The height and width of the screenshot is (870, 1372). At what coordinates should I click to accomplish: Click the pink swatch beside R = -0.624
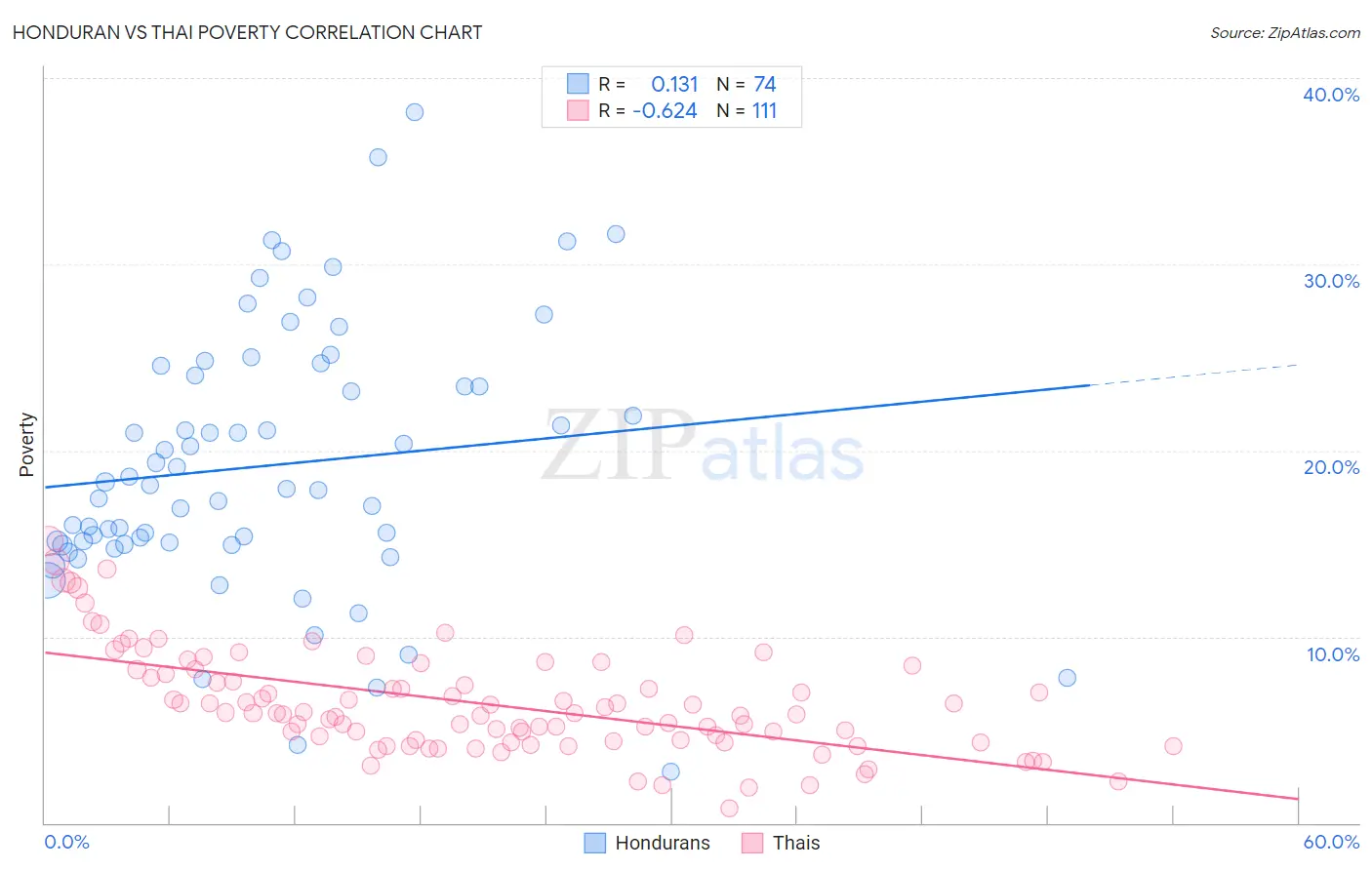(578, 110)
